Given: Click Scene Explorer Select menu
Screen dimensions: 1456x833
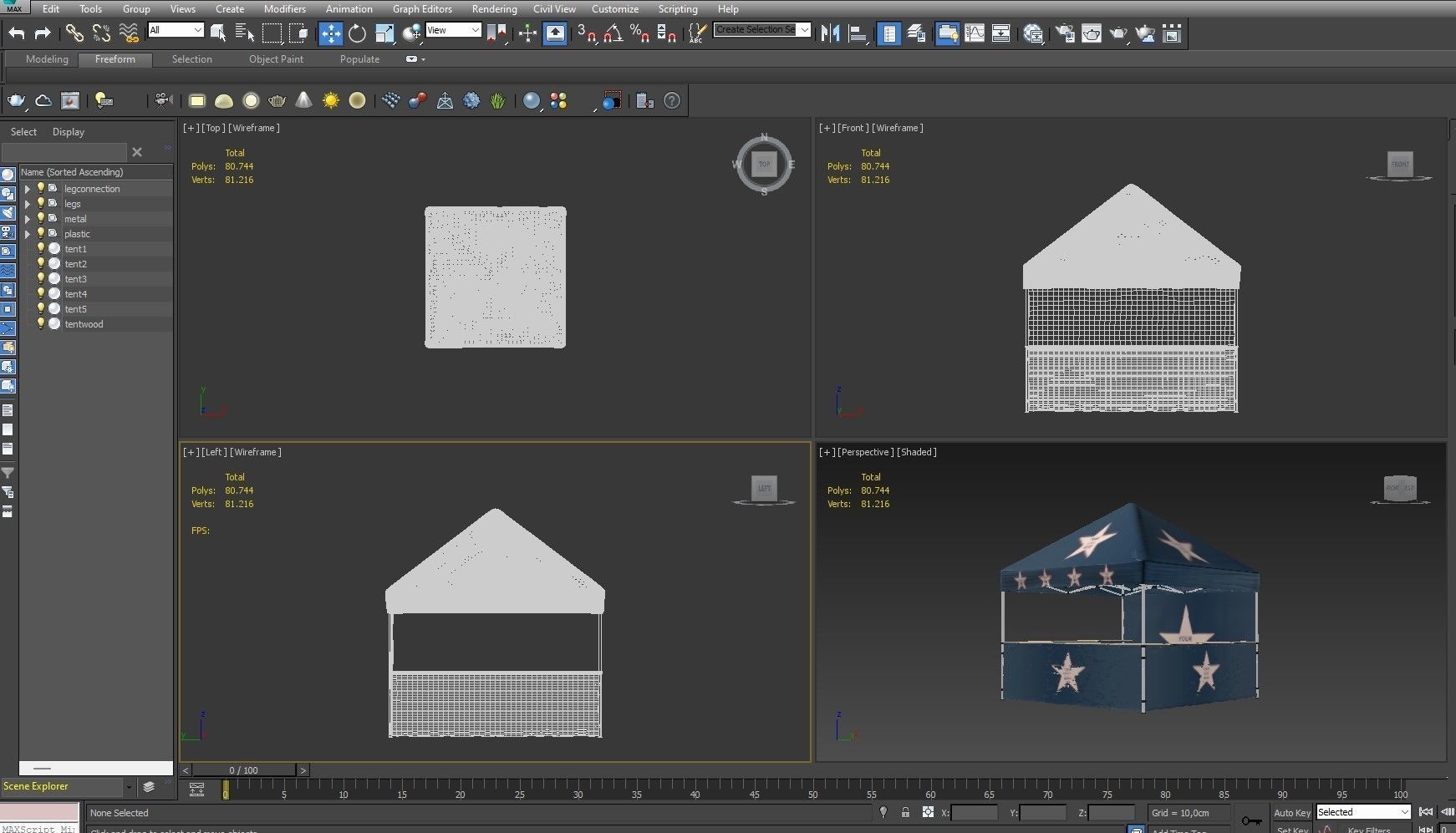Looking at the screenshot, I should coord(23,132).
